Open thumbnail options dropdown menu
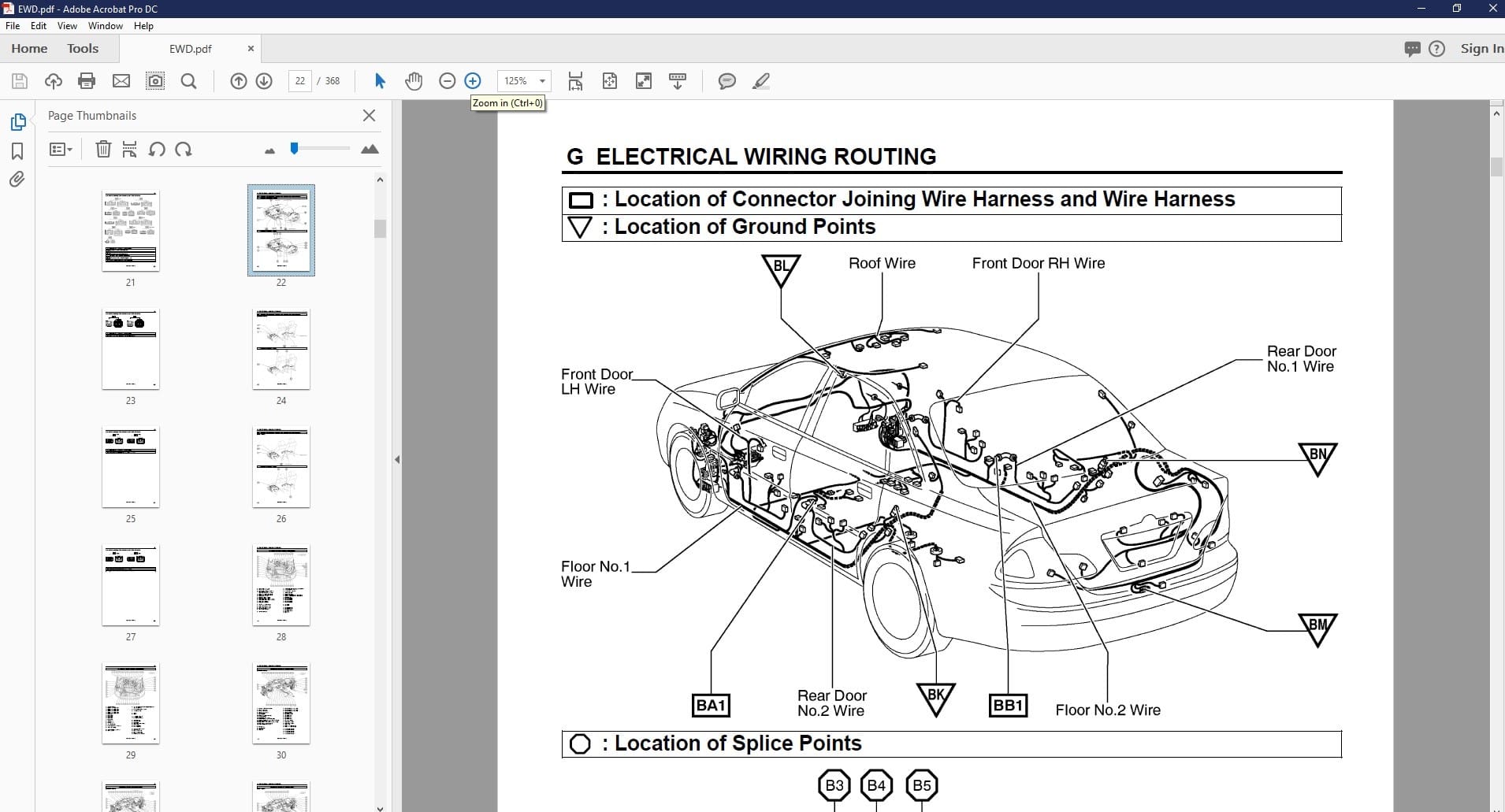 (x=61, y=150)
